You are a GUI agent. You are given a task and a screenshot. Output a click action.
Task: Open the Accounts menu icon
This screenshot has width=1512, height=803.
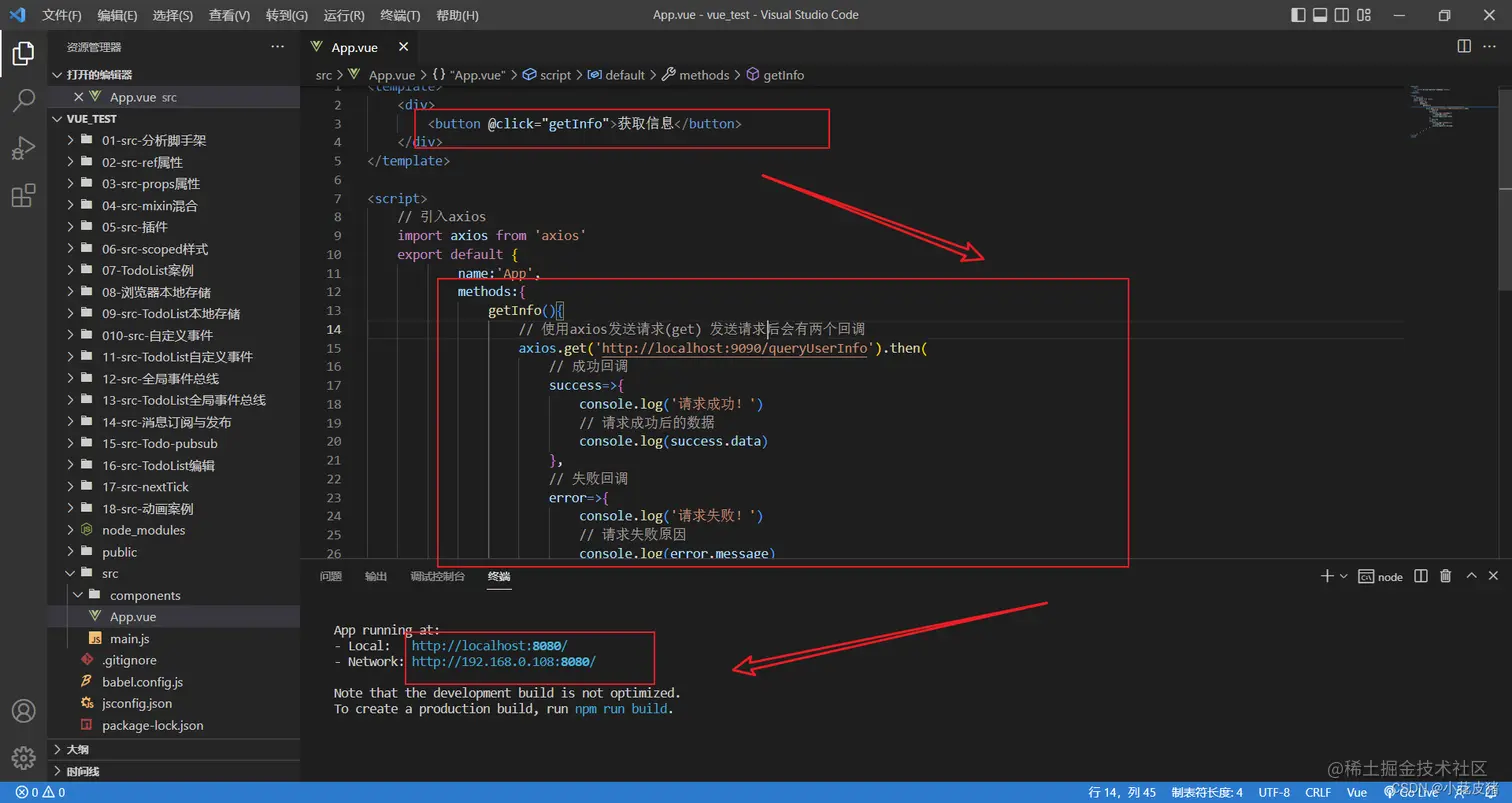[23, 711]
